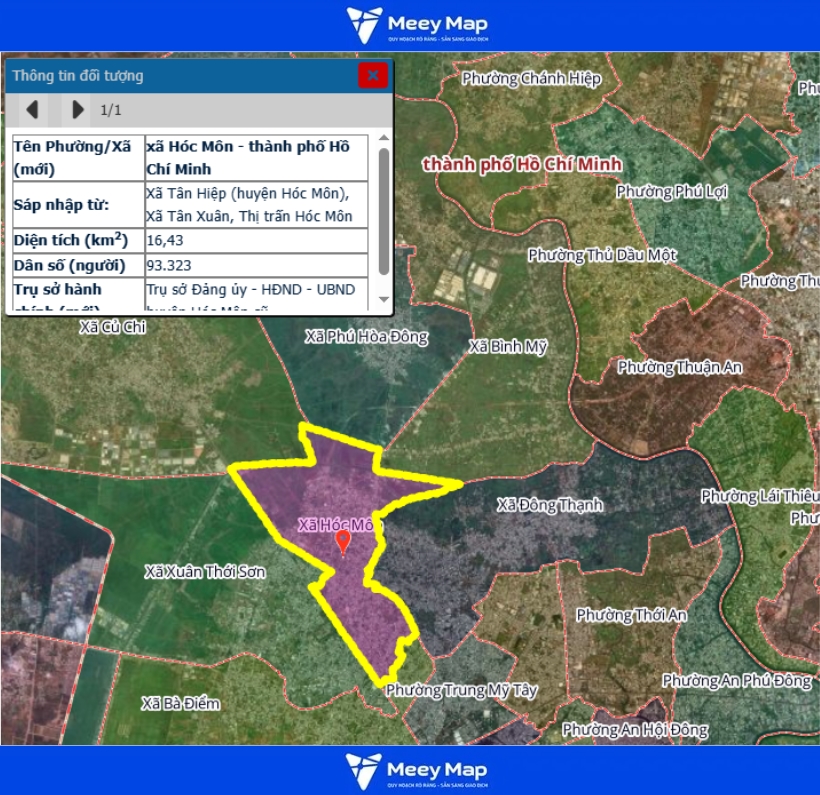Click the Phường Thủ Dầu Một label
Screen dimensions: 820x795
[x=602, y=255]
